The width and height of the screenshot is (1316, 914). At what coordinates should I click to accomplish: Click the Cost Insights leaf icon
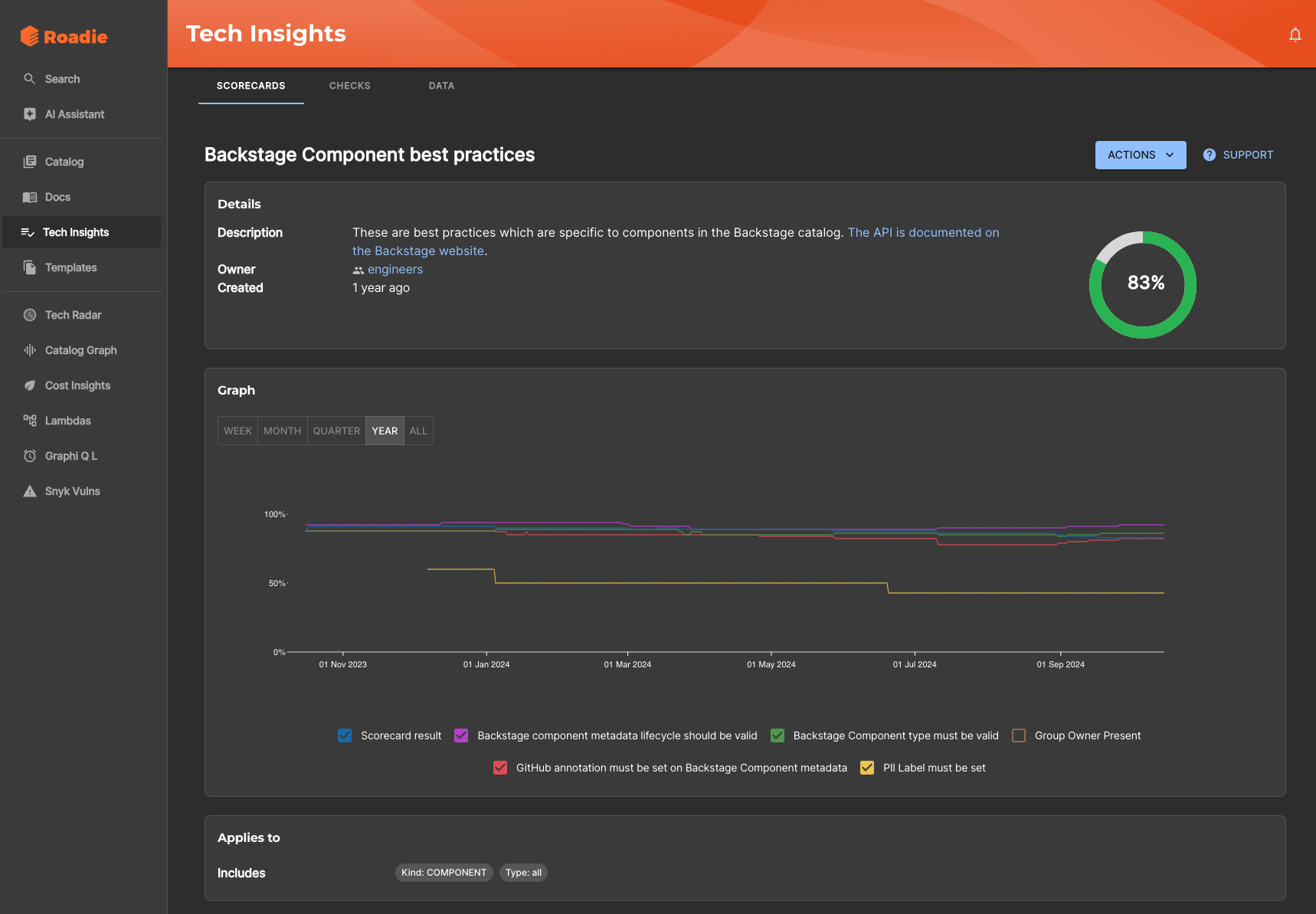pos(30,385)
